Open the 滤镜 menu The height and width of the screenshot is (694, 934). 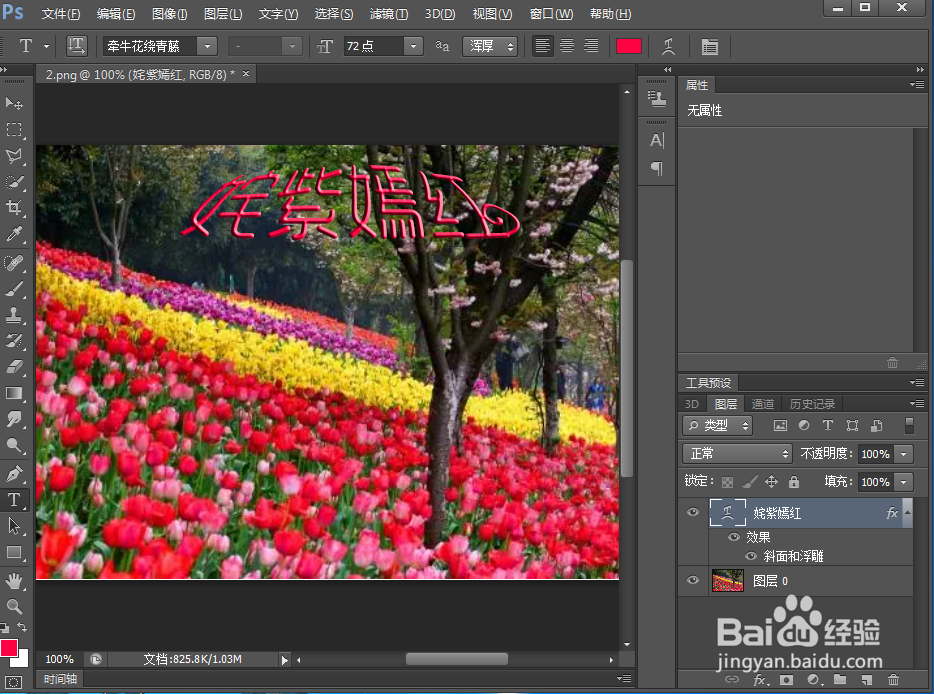[x=389, y=14]
